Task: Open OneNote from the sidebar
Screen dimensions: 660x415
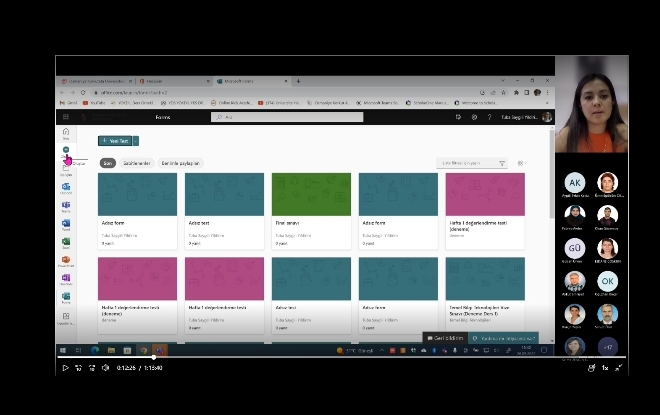Action: [66, 278]
